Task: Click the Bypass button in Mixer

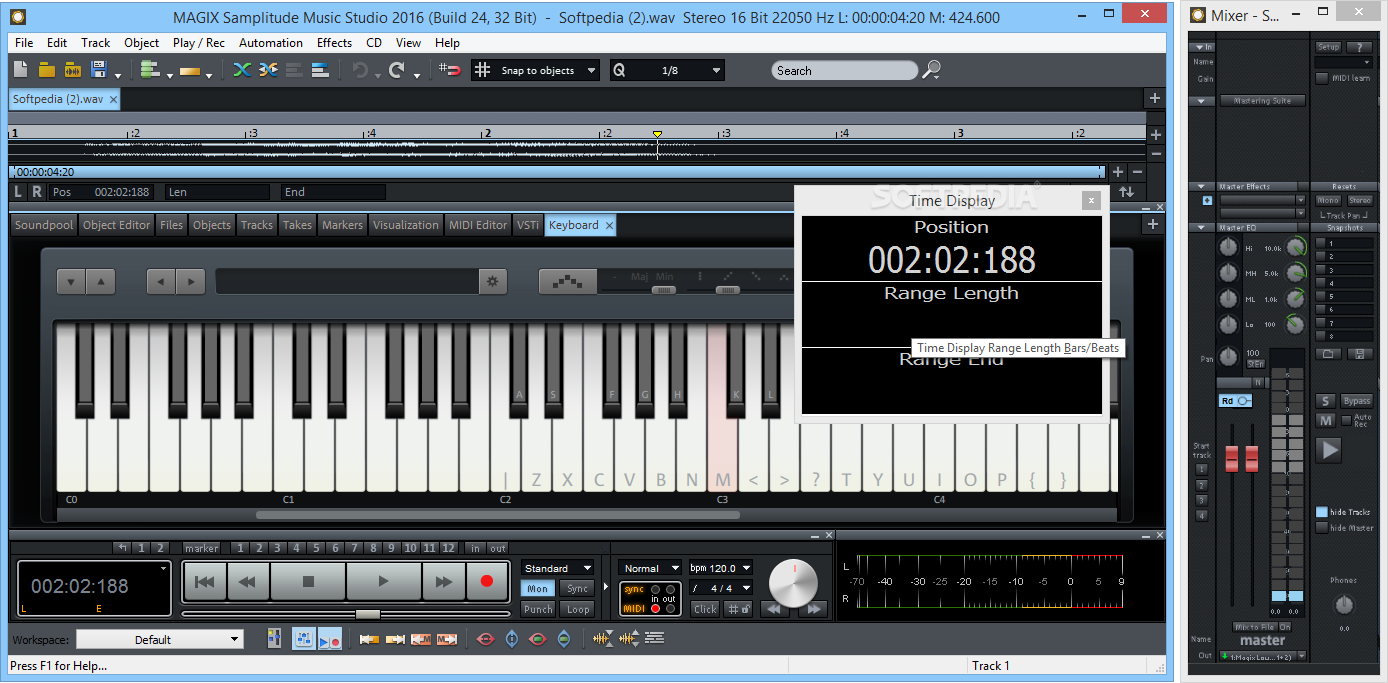Action: [1357, 401]
